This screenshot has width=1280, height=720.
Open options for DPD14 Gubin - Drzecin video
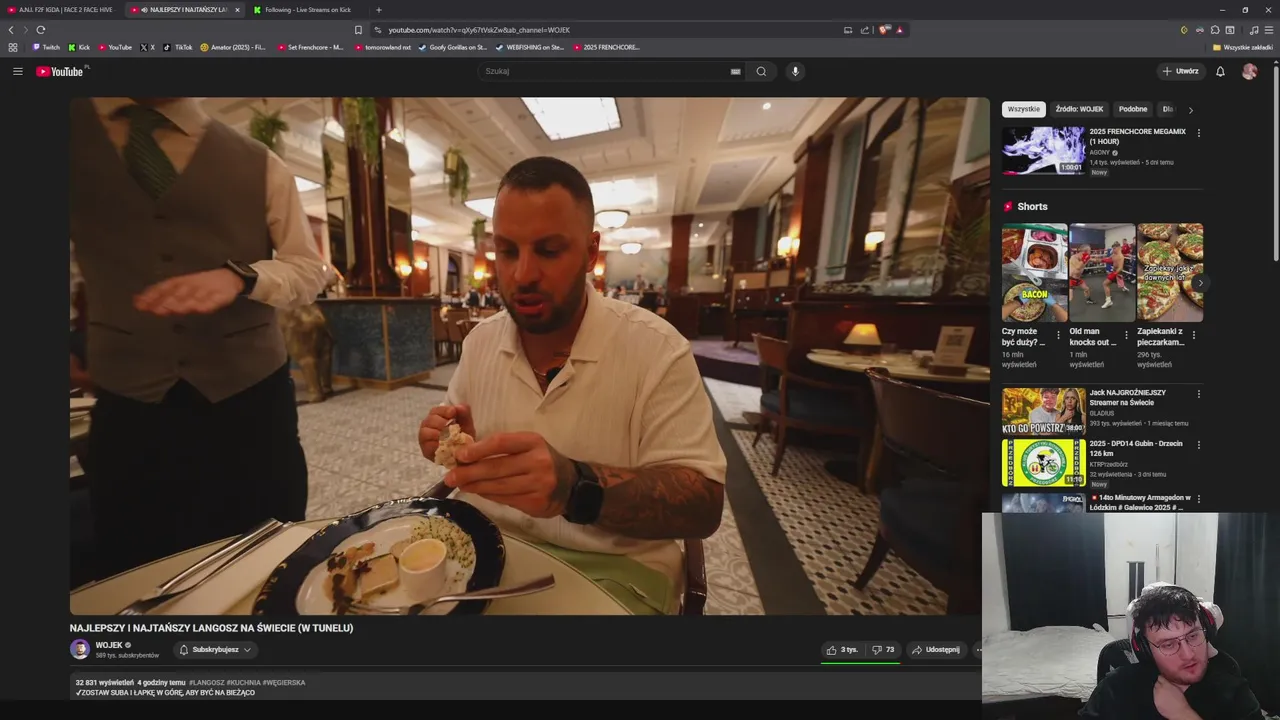(1198, 444)
